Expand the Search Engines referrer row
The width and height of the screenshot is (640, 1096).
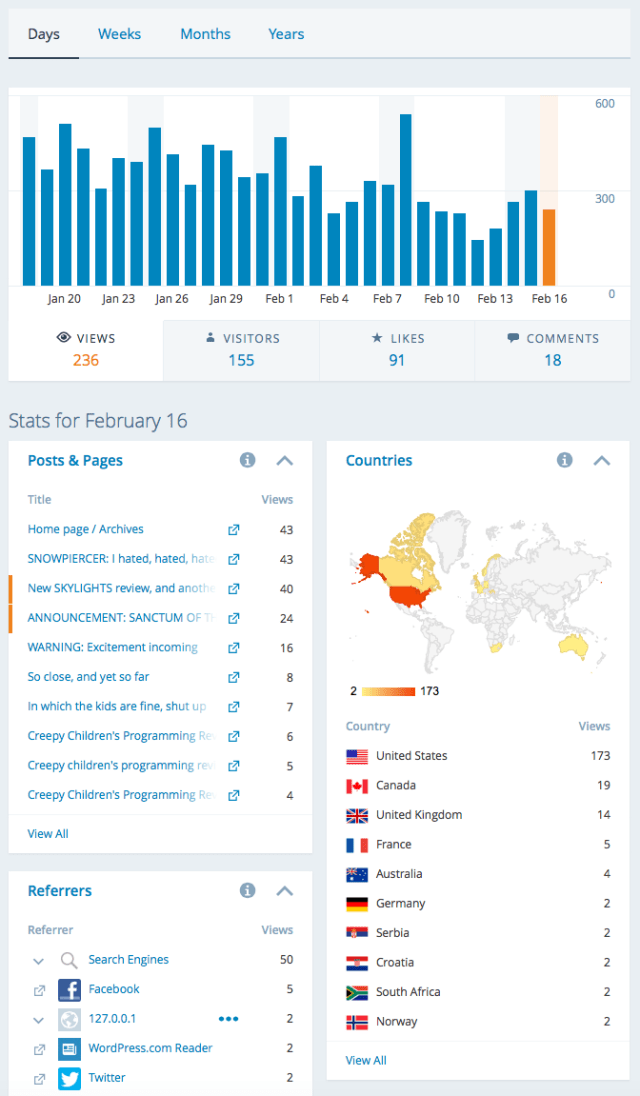pyautogui.click(x=39, y=961)
